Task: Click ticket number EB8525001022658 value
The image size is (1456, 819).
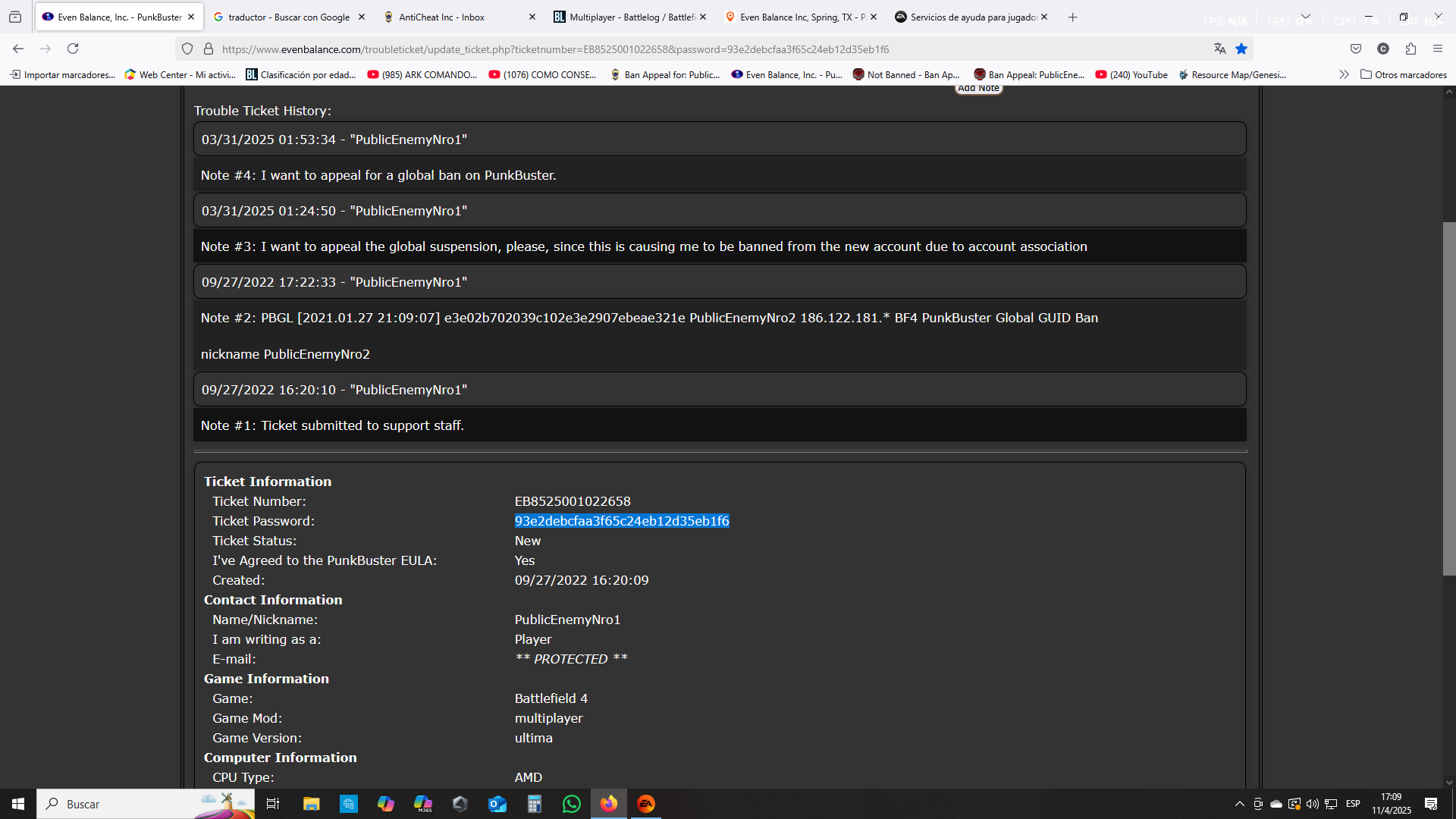Action: click(573, 501)
